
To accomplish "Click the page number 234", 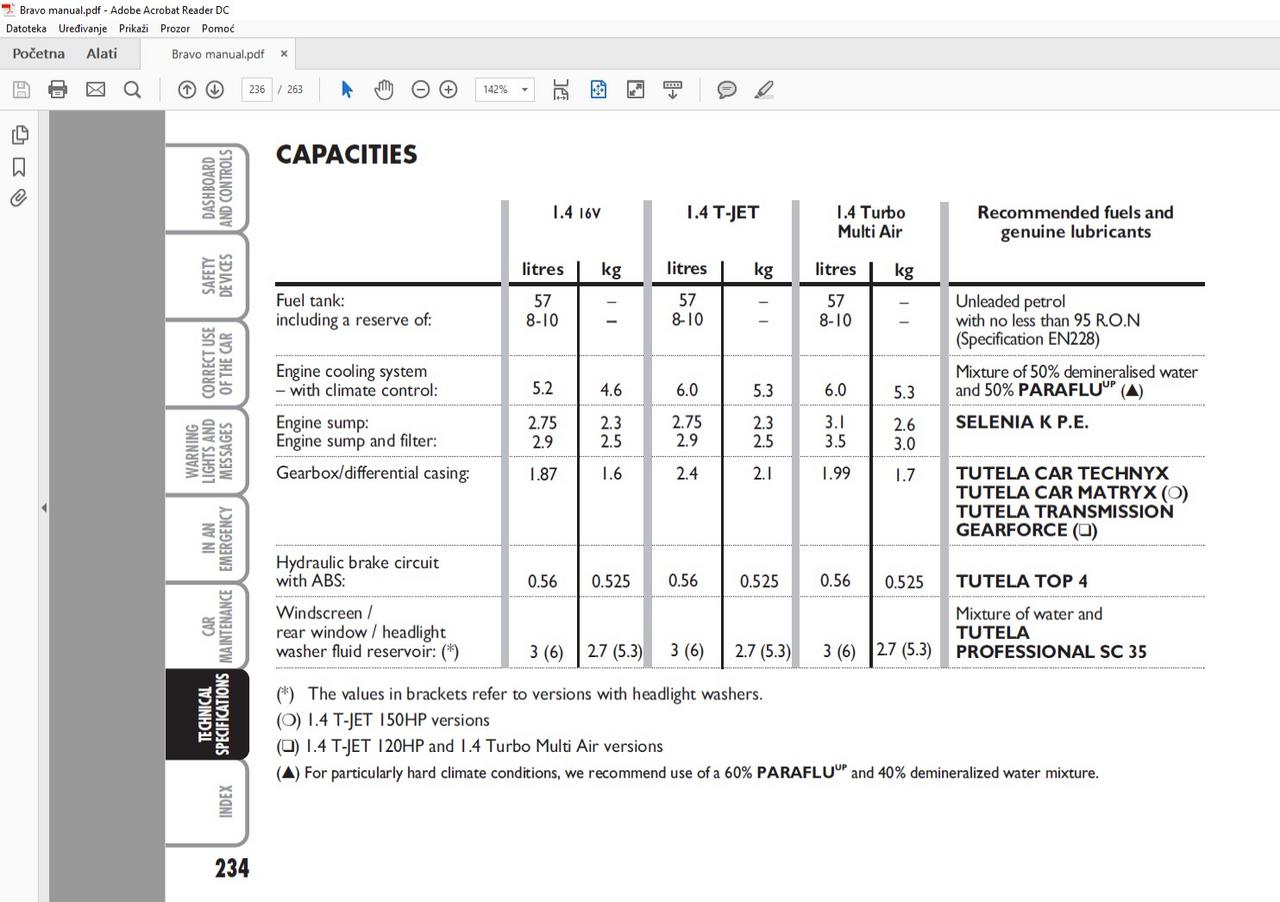I will 232,868.
